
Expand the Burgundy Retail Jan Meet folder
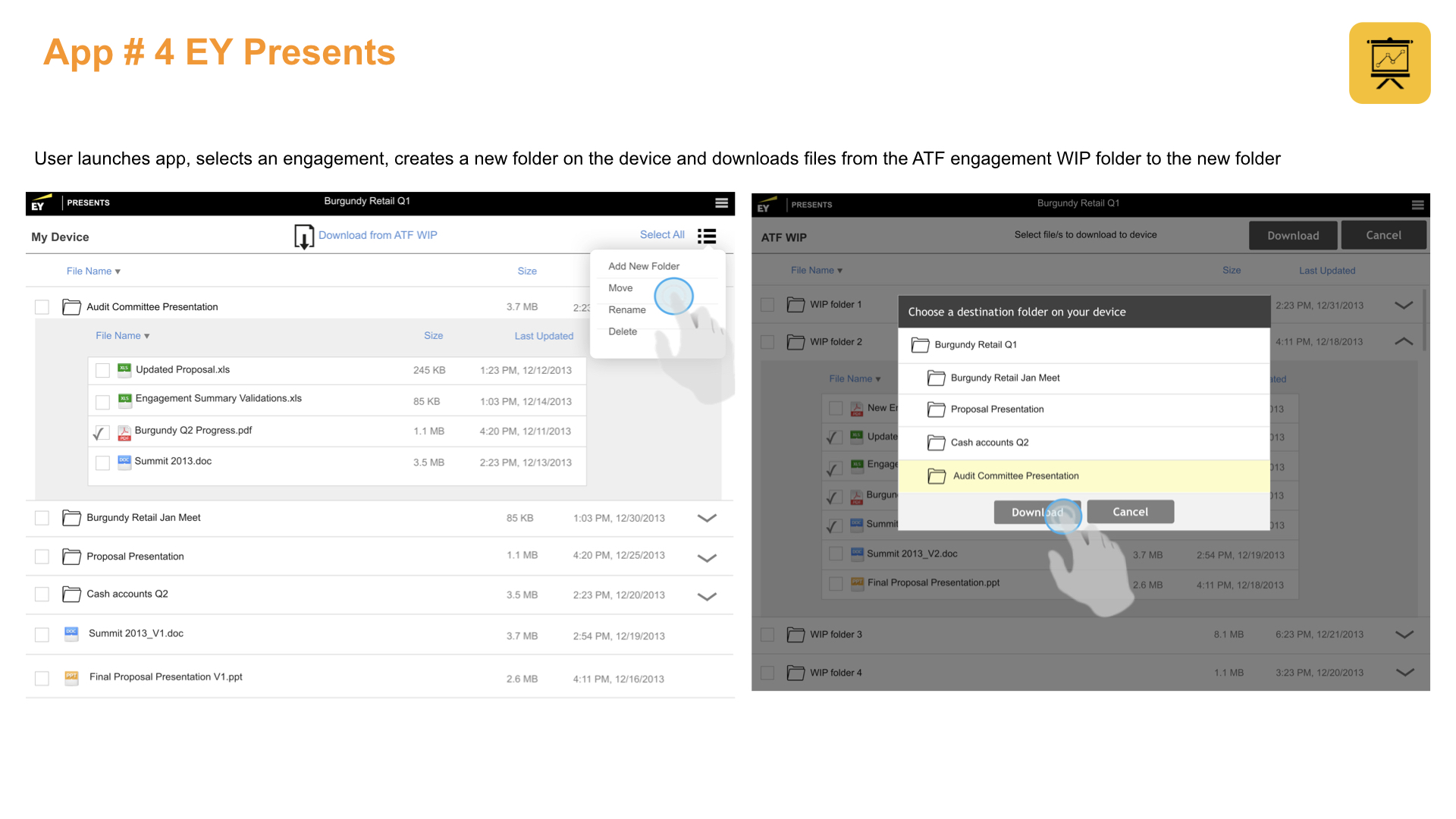pos(706,518)
